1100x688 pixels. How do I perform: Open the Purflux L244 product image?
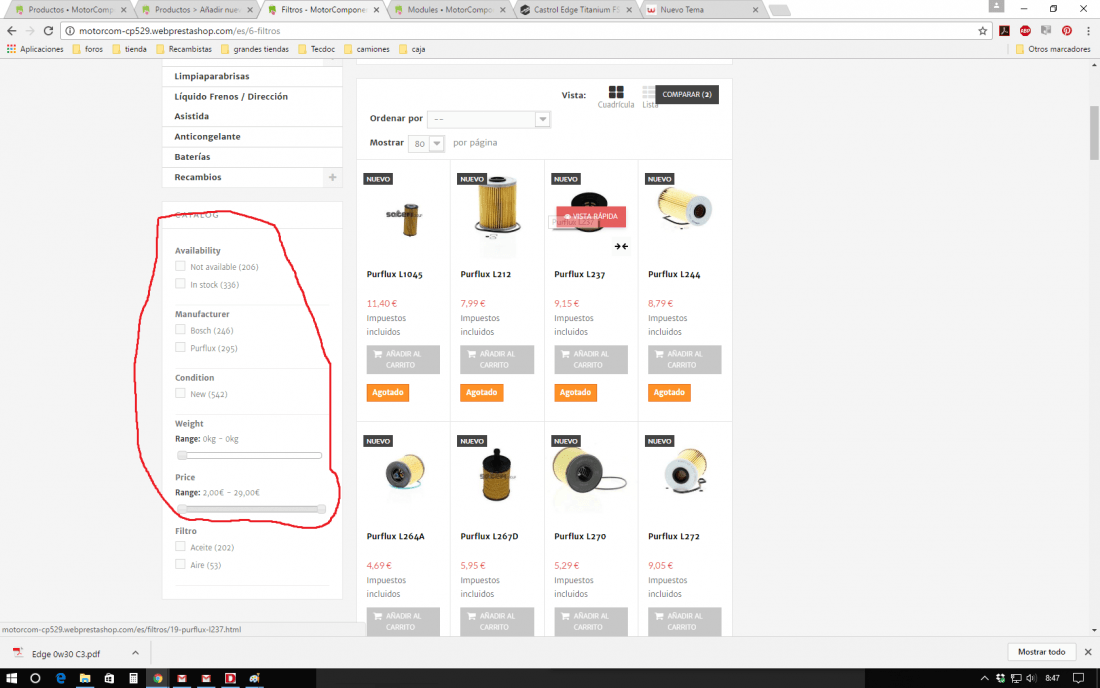tap(685, 208)
